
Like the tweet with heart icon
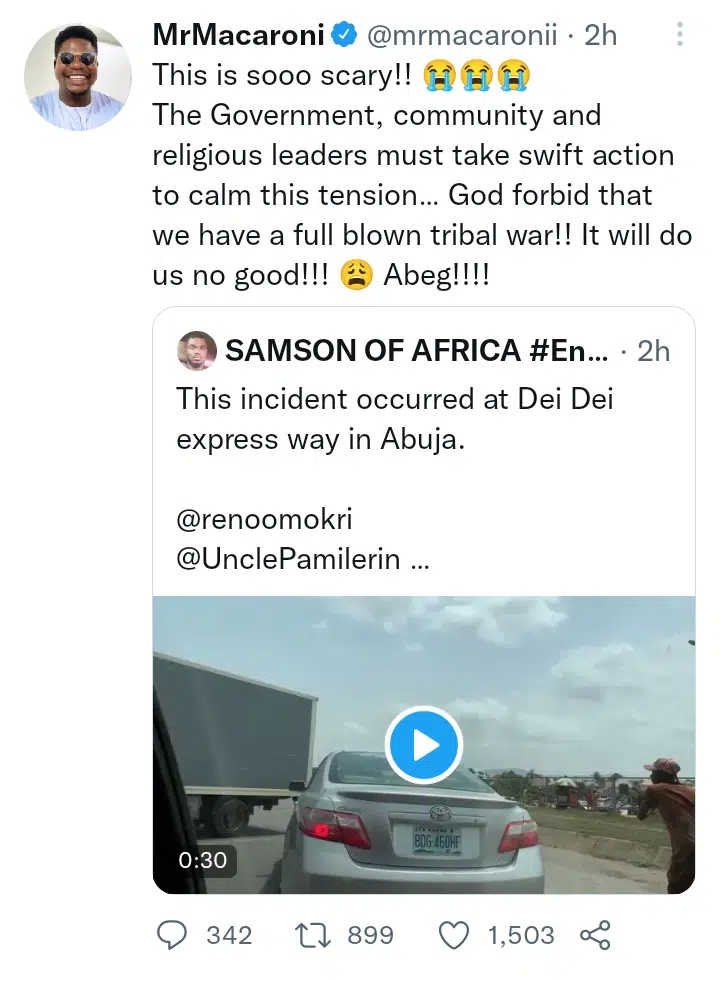[x=455, y=935]
